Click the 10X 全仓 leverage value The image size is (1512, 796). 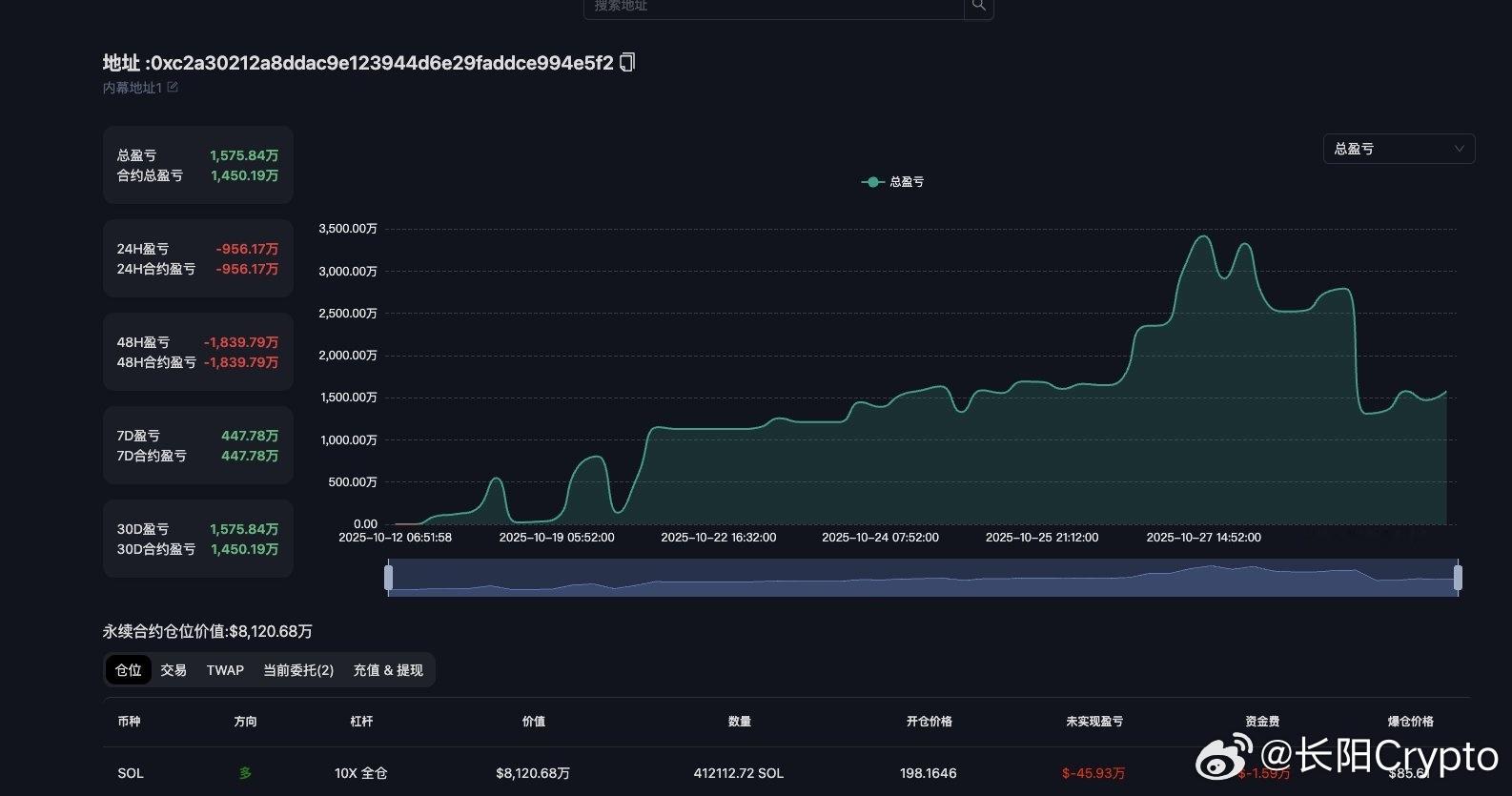361,773
